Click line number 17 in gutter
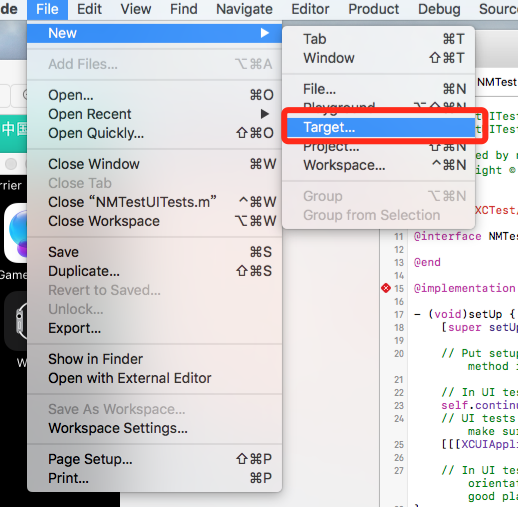518x507 pixels. coord(399,314)
